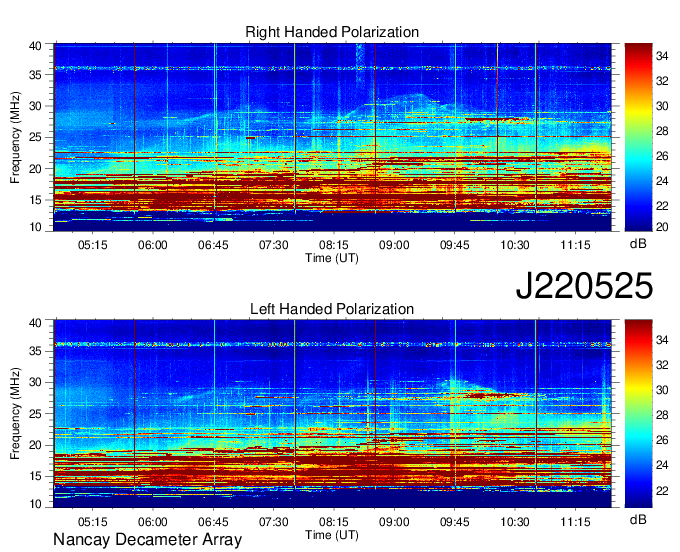The height and width of the screenshot is (552, 680).
Task: Click the 40 MHz tick on Left Handed frequency axis
Action: click(x=35, y=323)
